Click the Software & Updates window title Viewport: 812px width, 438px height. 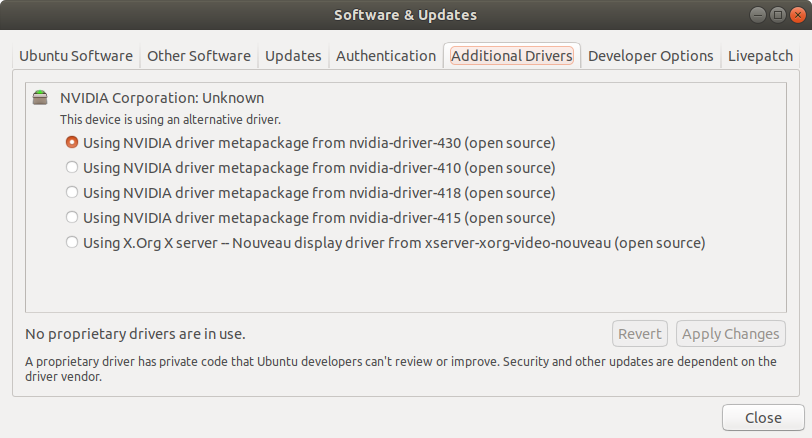coord(405,15)
